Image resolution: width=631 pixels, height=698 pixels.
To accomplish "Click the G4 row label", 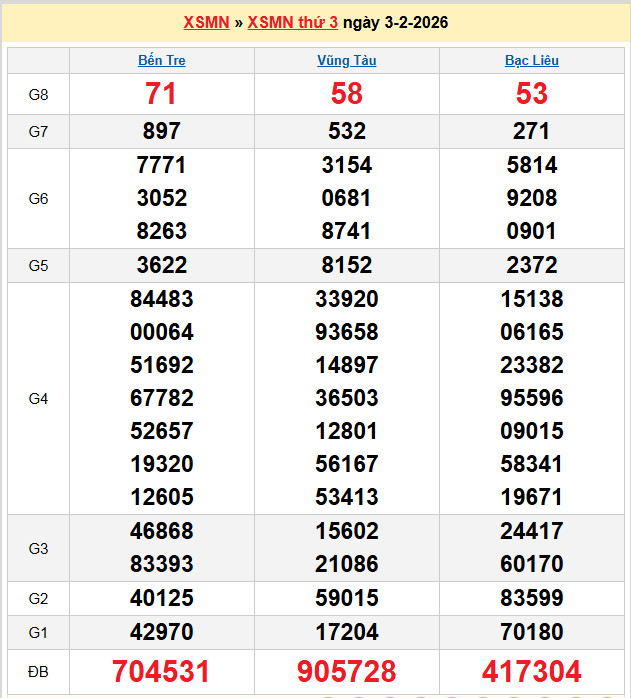I will click(38, 398).
